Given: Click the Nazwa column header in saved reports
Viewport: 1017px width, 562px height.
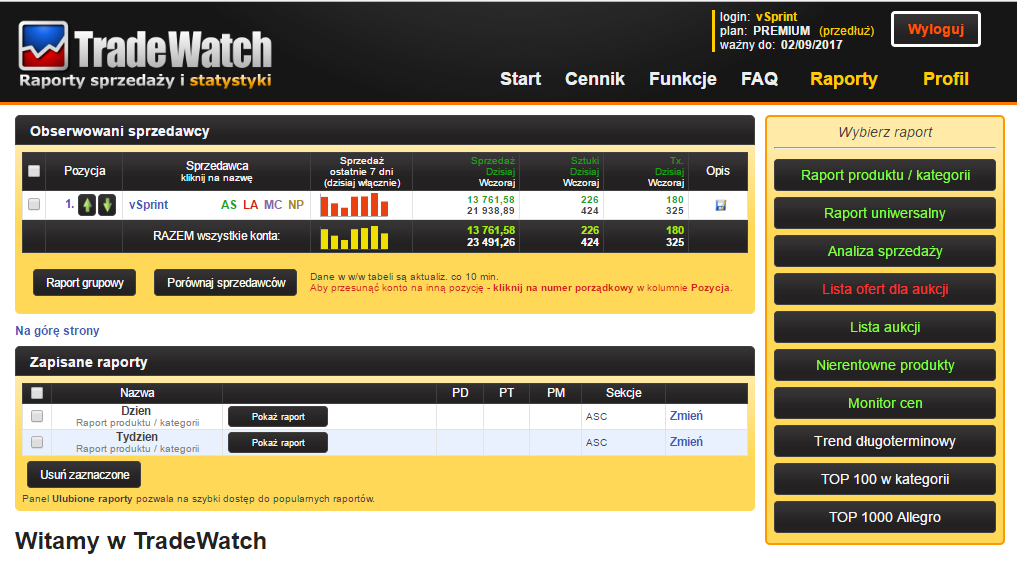Looking at the screenshot, I should [x=137, y=393].
